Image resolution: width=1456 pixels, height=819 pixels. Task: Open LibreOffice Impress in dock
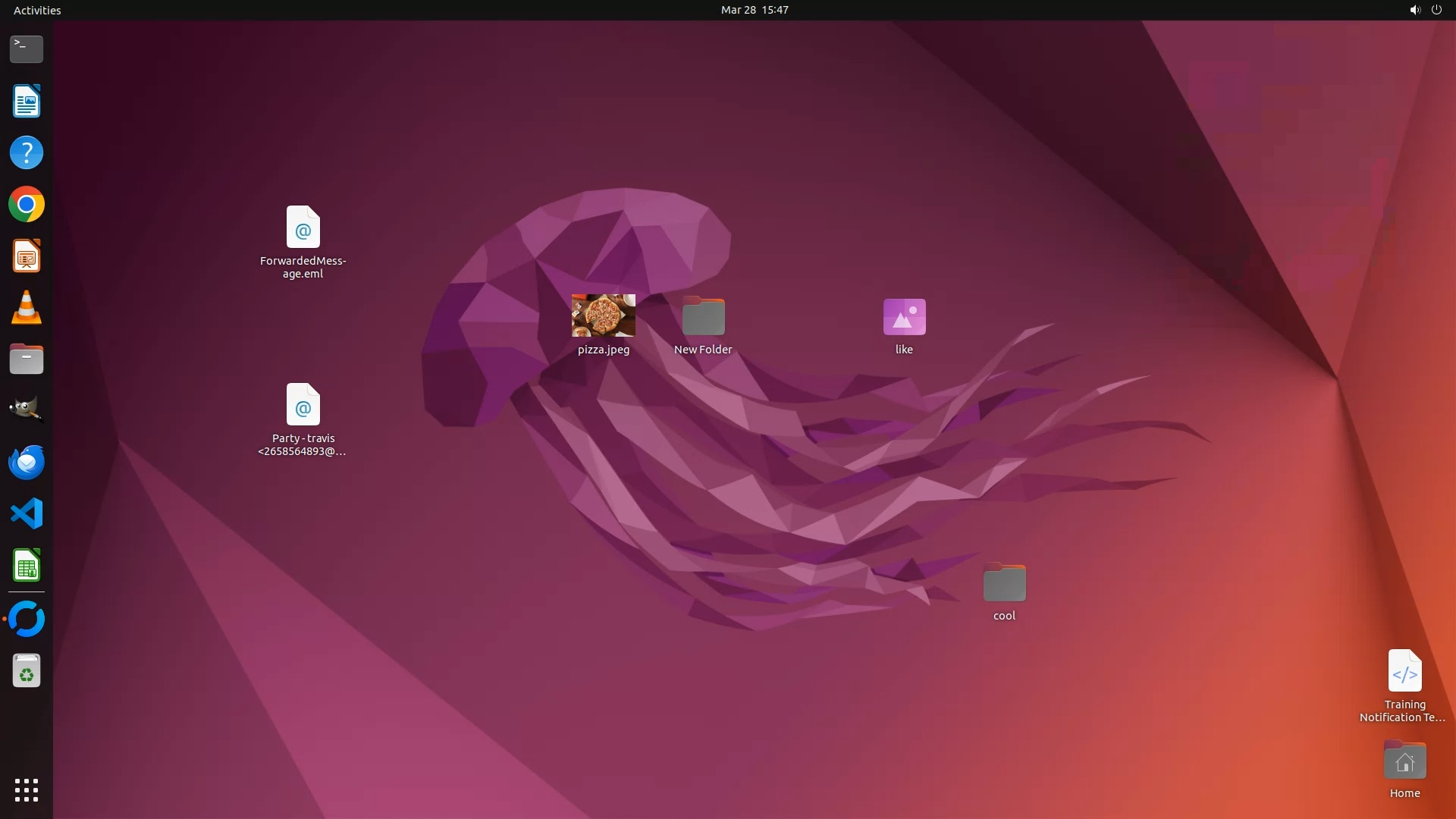click(27, 256)
